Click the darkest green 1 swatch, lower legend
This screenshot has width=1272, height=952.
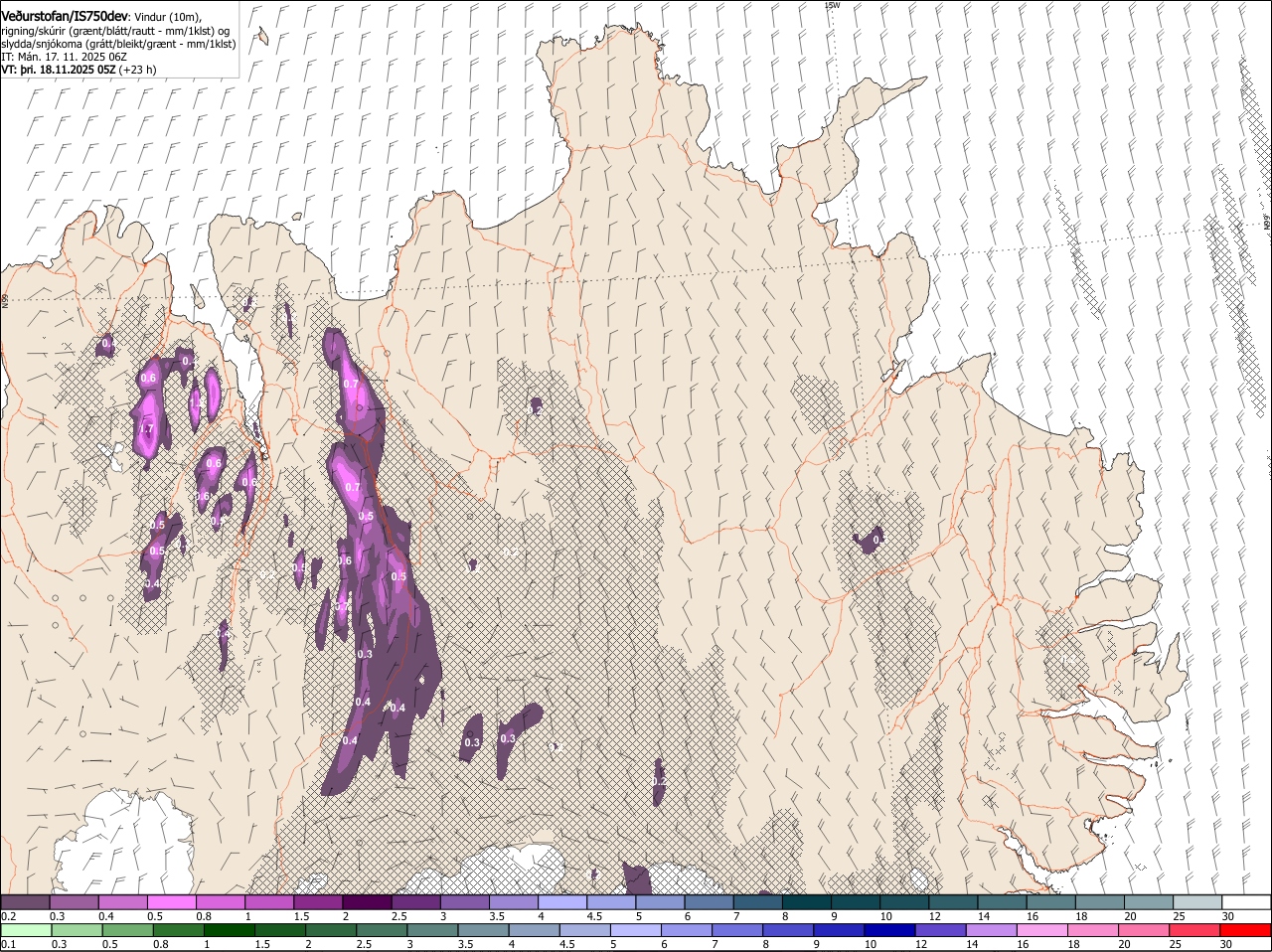[230, 930]
